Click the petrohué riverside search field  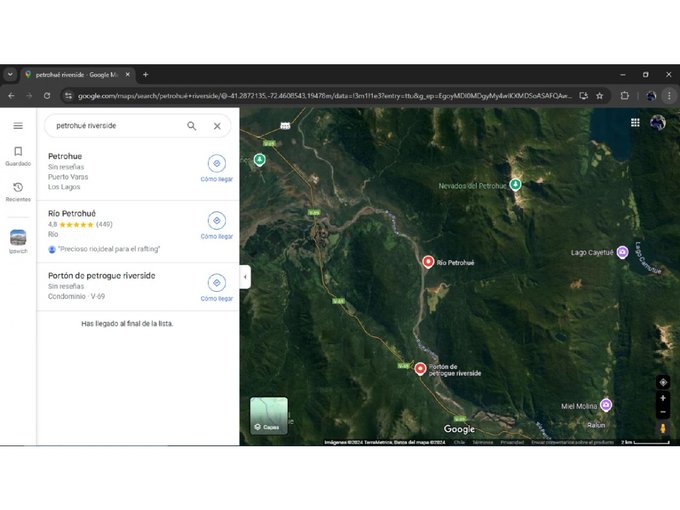pyautogui.click(x=115, y=126)
